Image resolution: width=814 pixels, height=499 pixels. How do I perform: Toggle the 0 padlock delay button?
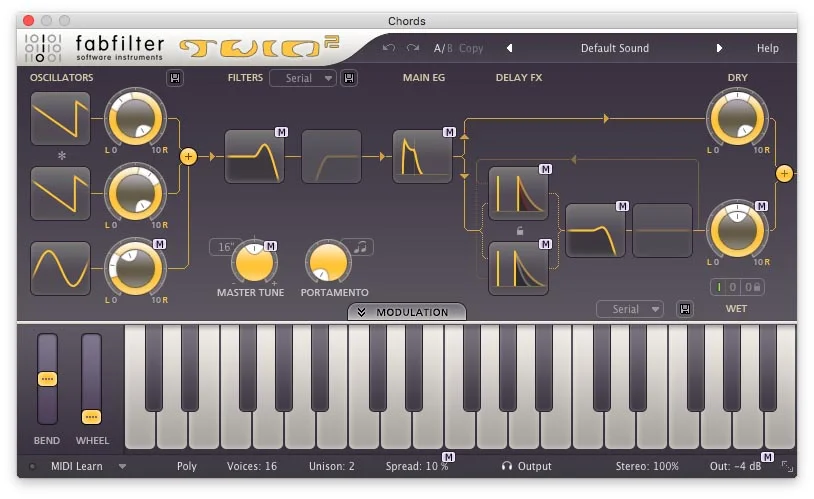click(x=752, y=287)
